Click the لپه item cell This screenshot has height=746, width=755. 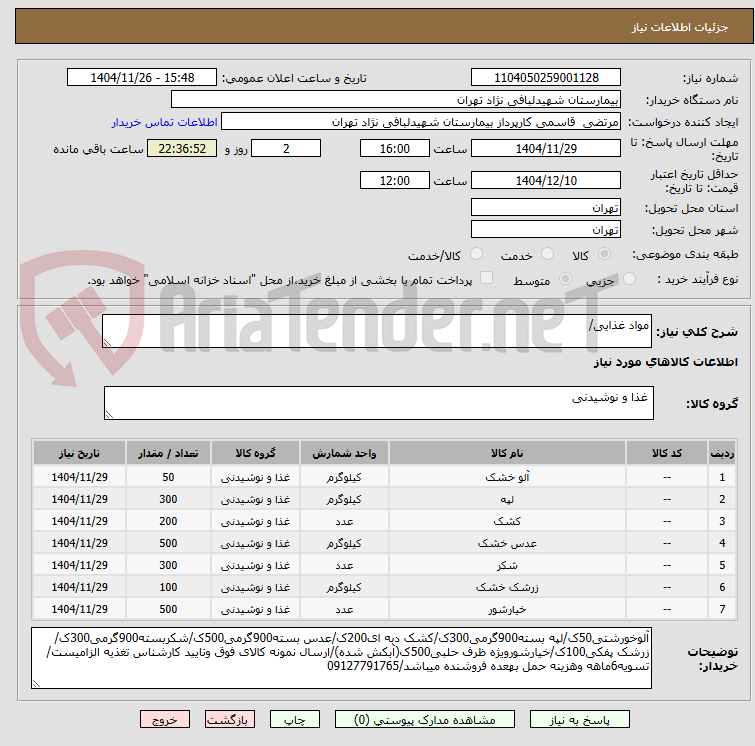pos(507,499)
